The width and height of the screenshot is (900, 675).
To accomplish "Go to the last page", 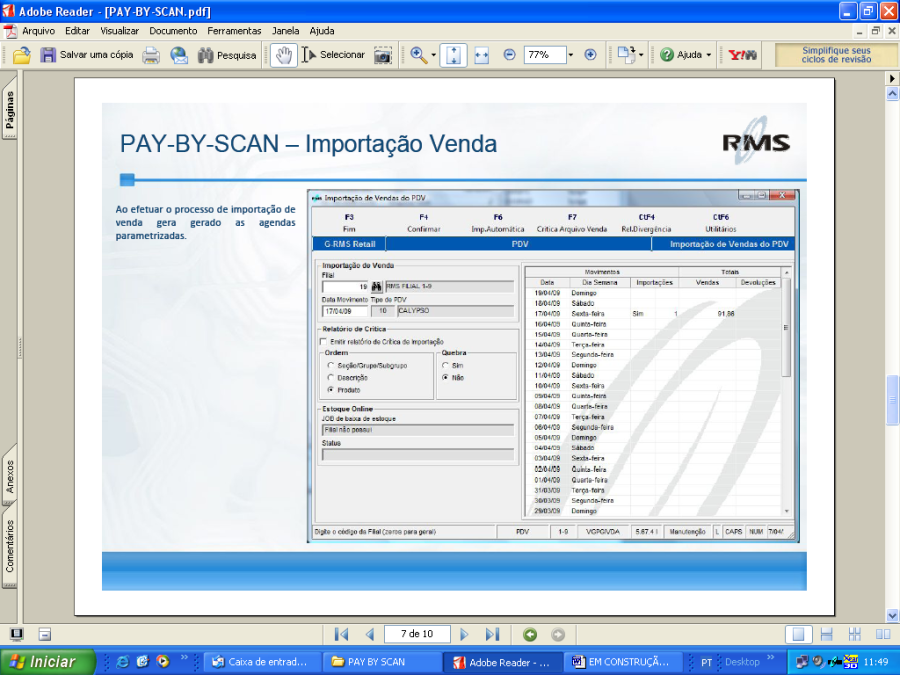I will tap(492, 634).
